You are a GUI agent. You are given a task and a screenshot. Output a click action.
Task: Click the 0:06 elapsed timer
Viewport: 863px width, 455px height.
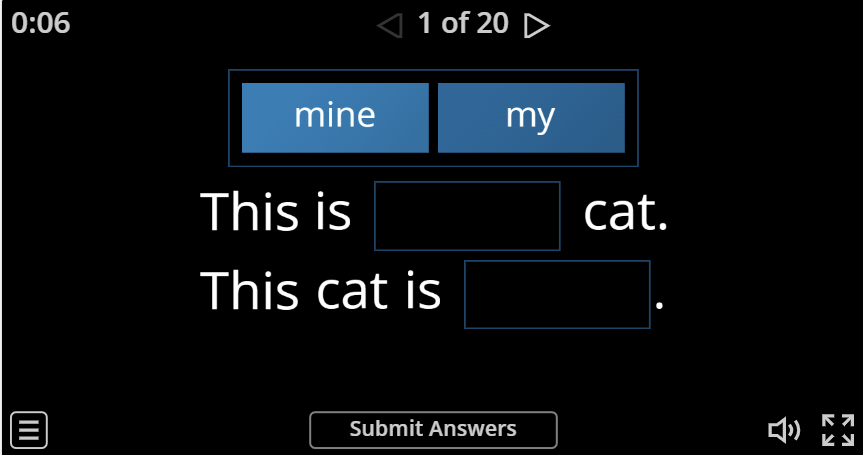(x=41, y=24)
